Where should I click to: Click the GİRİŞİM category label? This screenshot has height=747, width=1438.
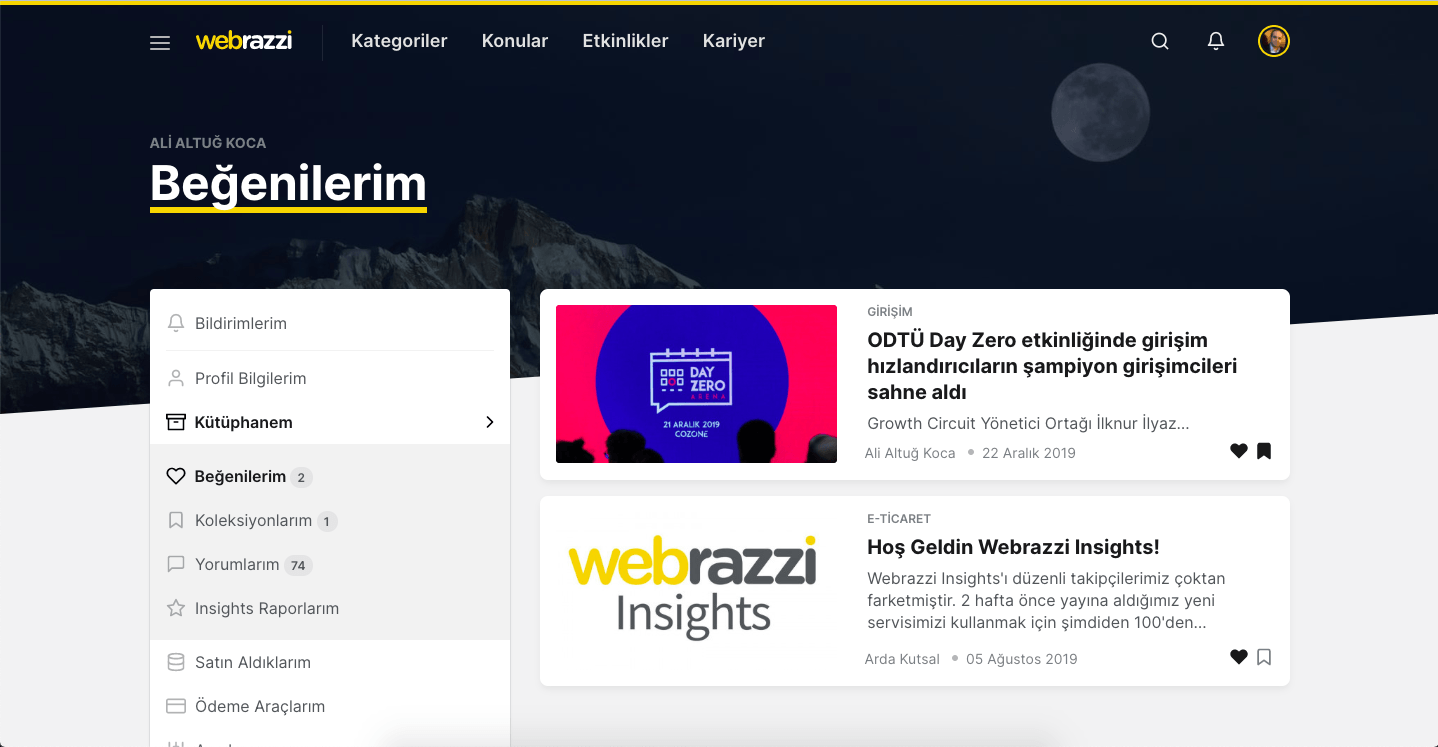point(888,312)
